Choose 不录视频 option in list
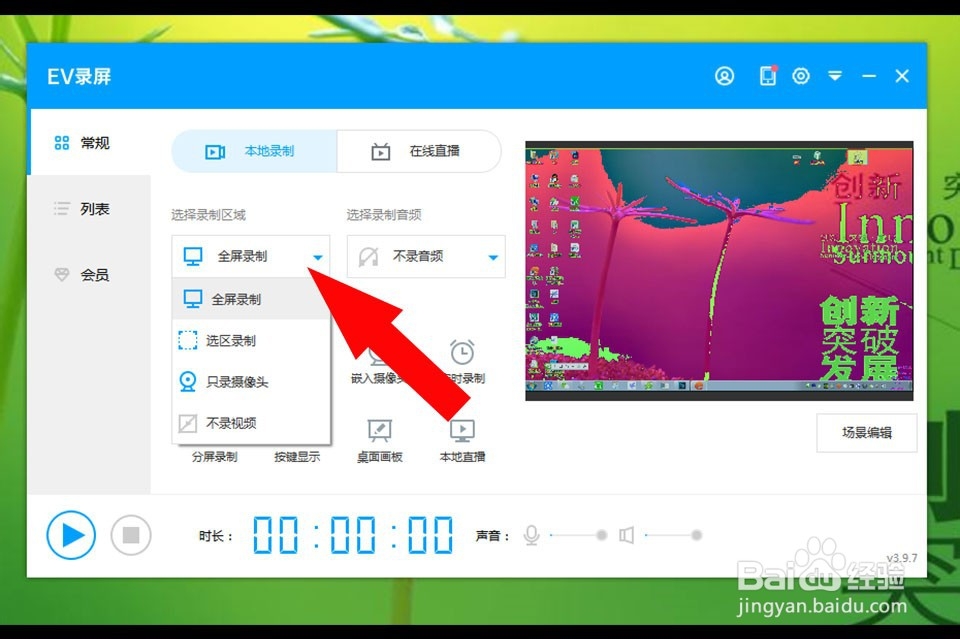 pyautogui.click(x=251, y=423)
